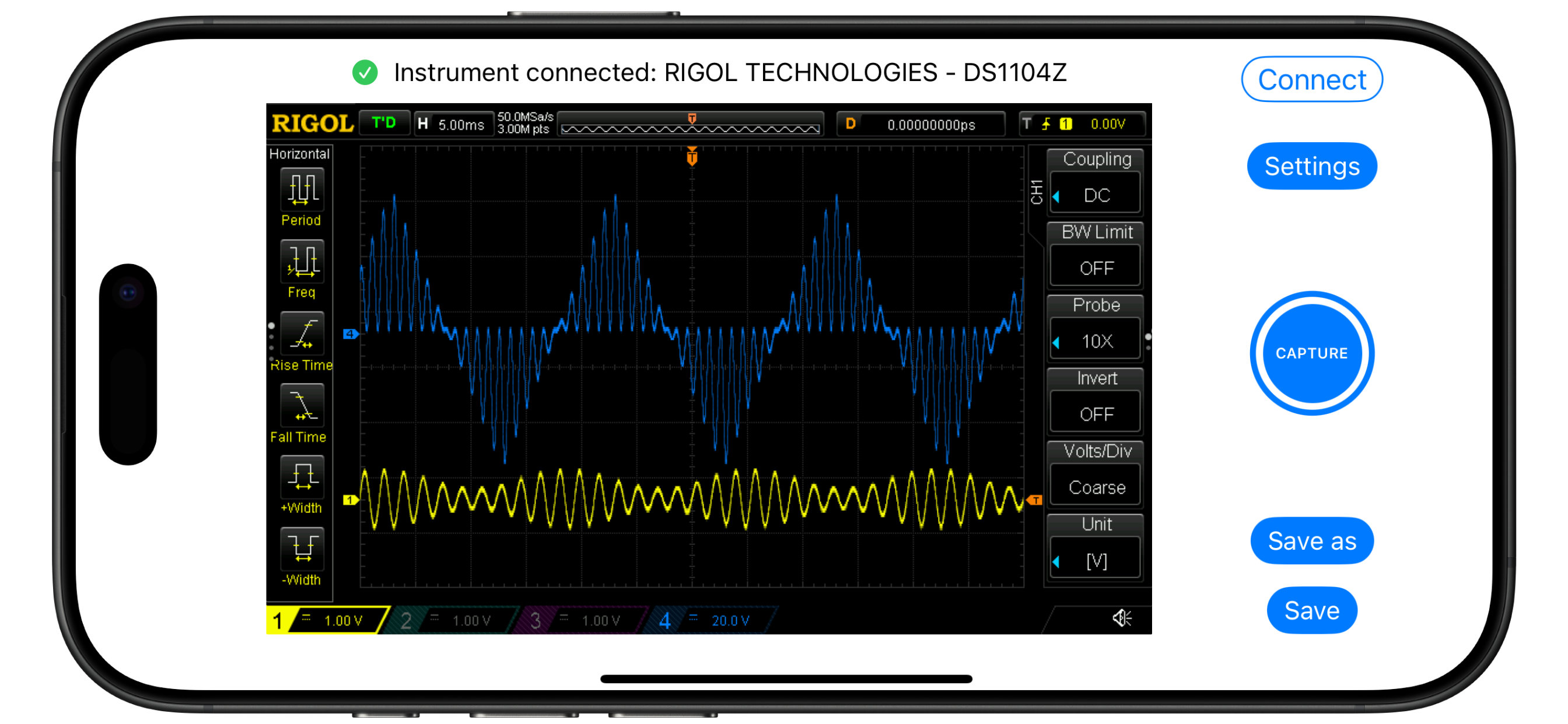Click the trigger edge slope icon in the top bar
This screenshot has height=724, width=1568.
point(1046,124)
